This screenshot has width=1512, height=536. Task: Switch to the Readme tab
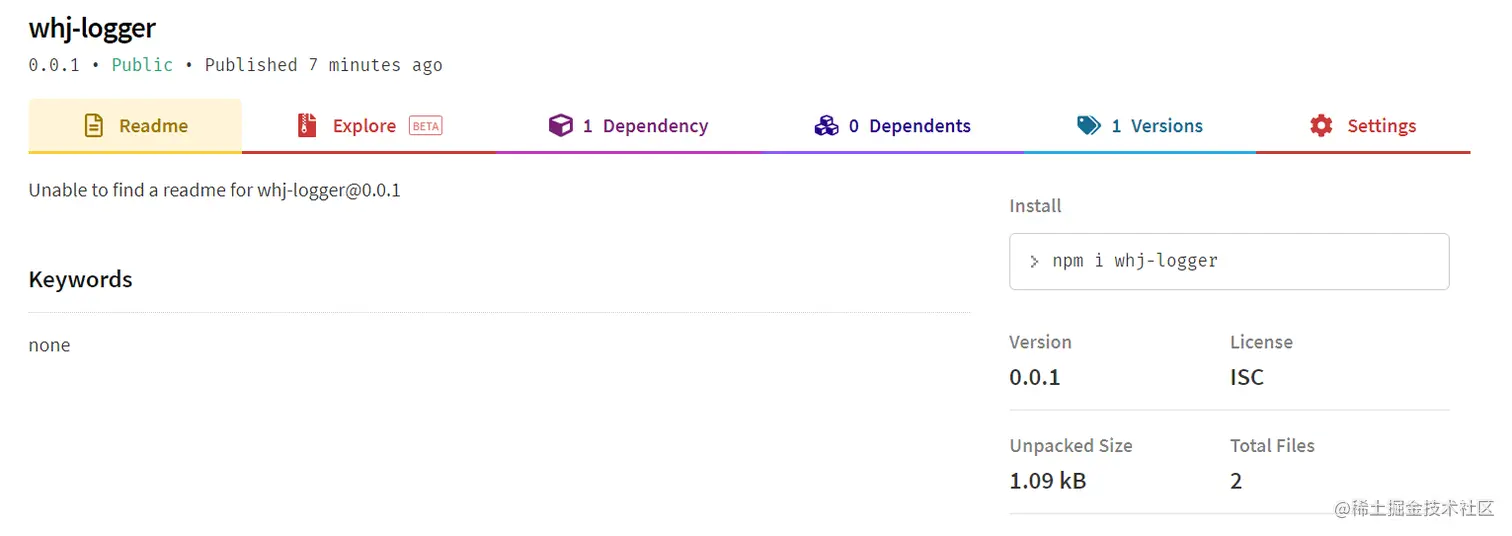coord(153,126)
